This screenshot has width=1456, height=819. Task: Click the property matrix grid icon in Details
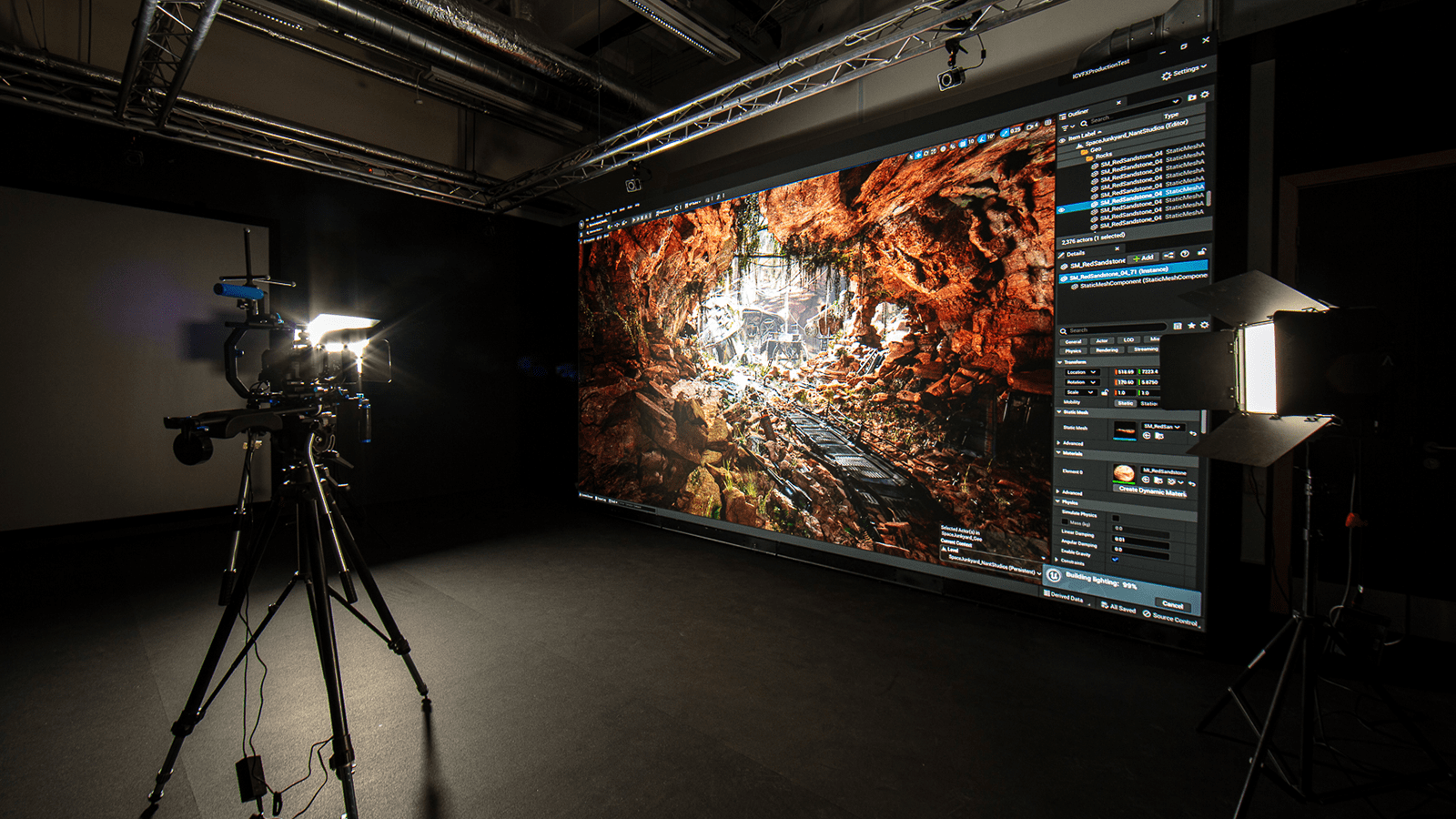[1178, 326]
